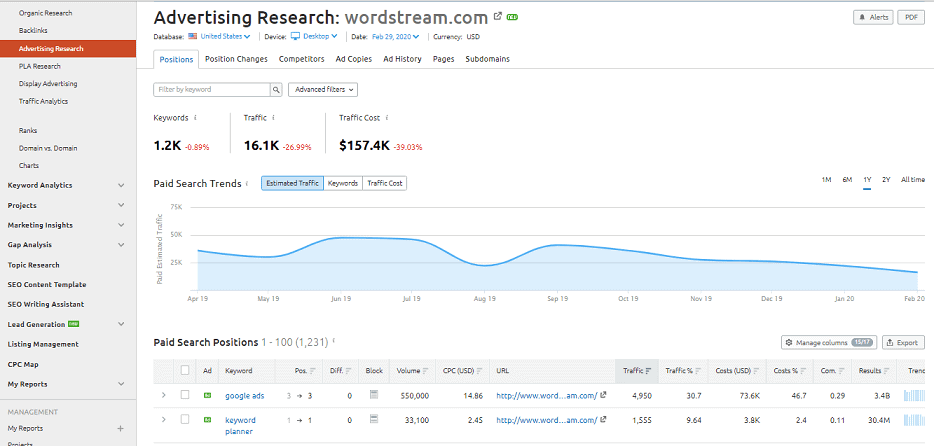Click the ad icon in google ads row
Image resolution: width=934 pixels, height=446 pixels.
point(207,395)
